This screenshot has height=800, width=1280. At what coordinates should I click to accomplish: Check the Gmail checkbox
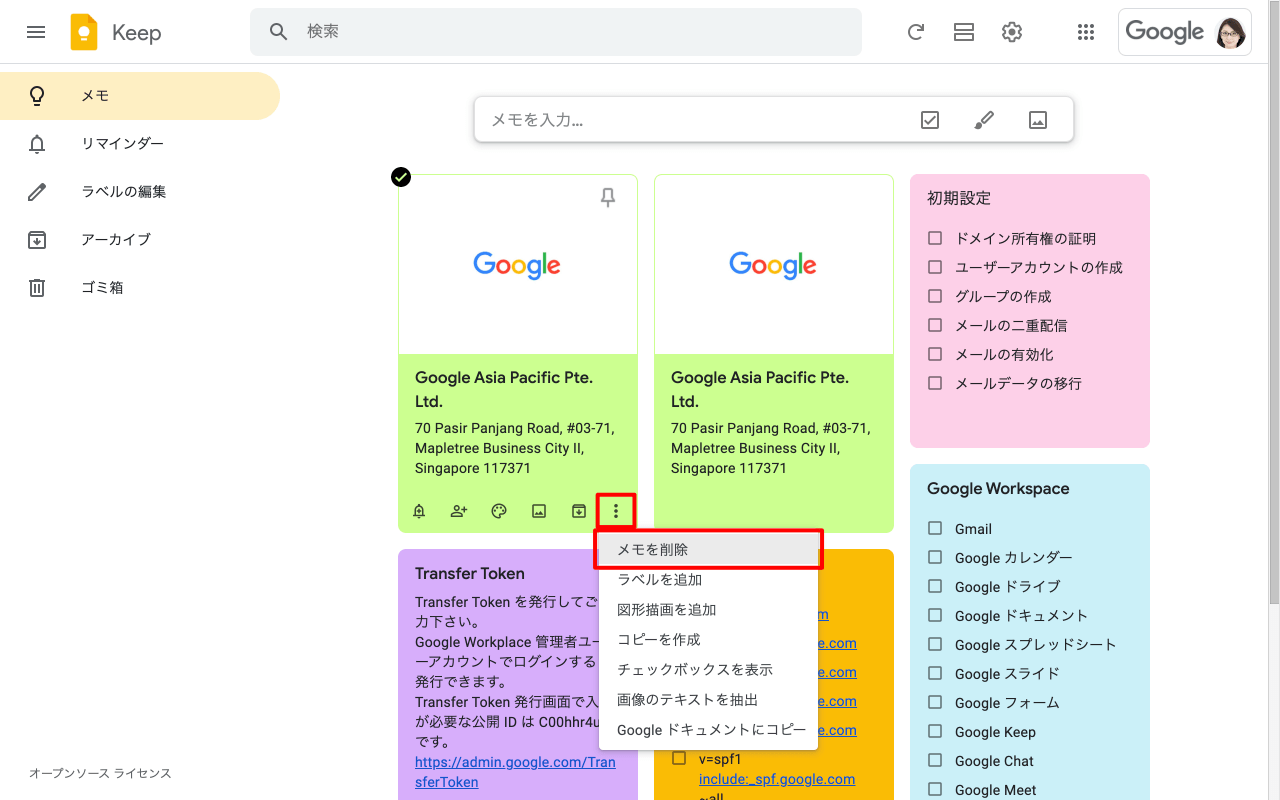point(935,528)
